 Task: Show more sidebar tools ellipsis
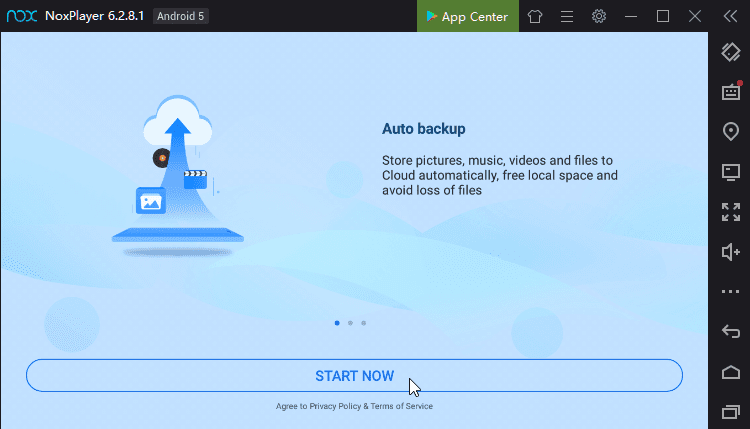click(x=731, y=291)
